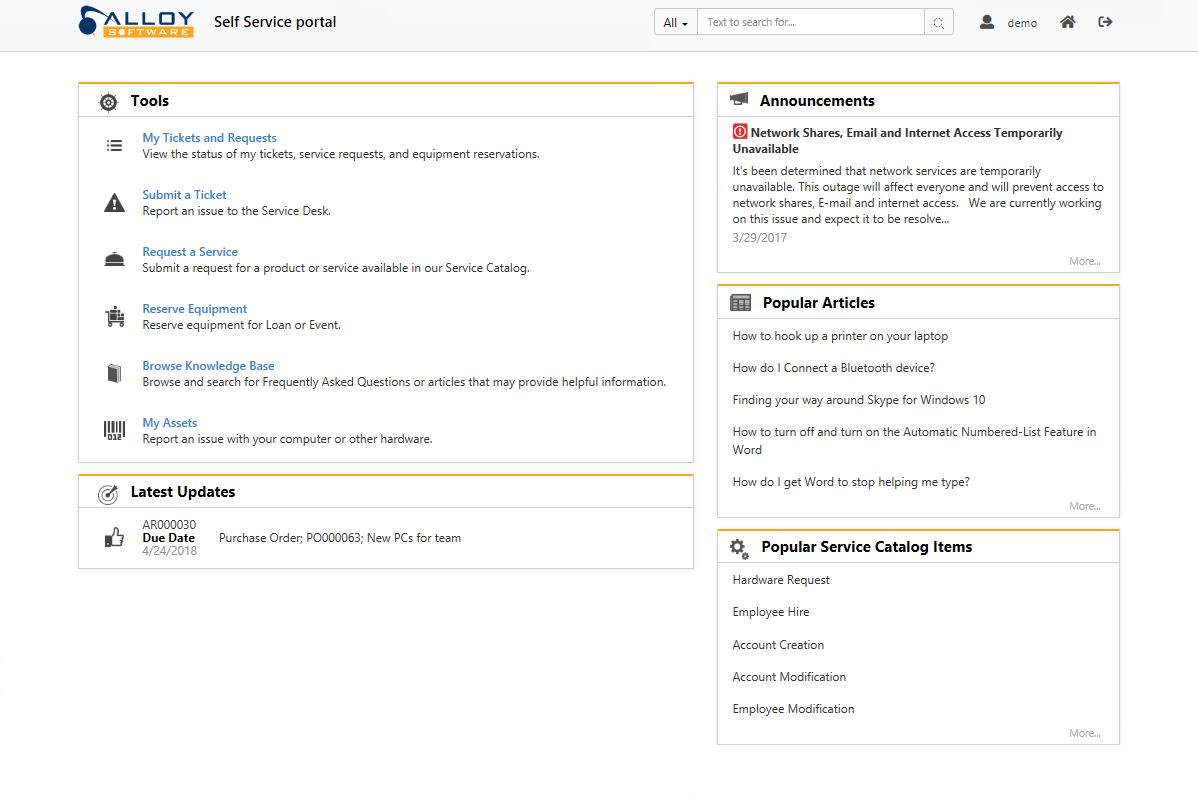Open Word stop helping me type article
1198x800 pixels.
tap(850, 482)
